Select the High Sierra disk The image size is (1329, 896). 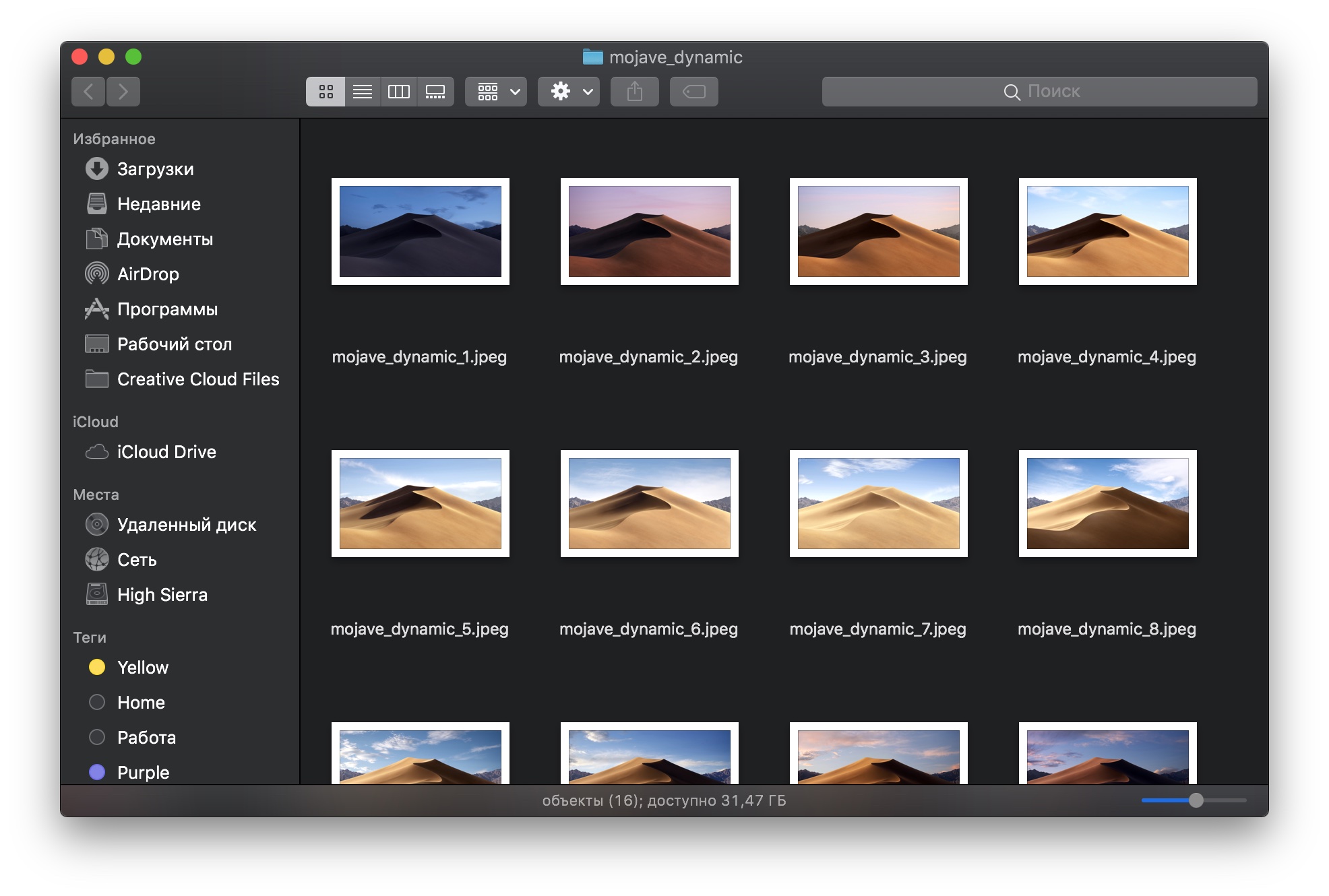(162, 595)
